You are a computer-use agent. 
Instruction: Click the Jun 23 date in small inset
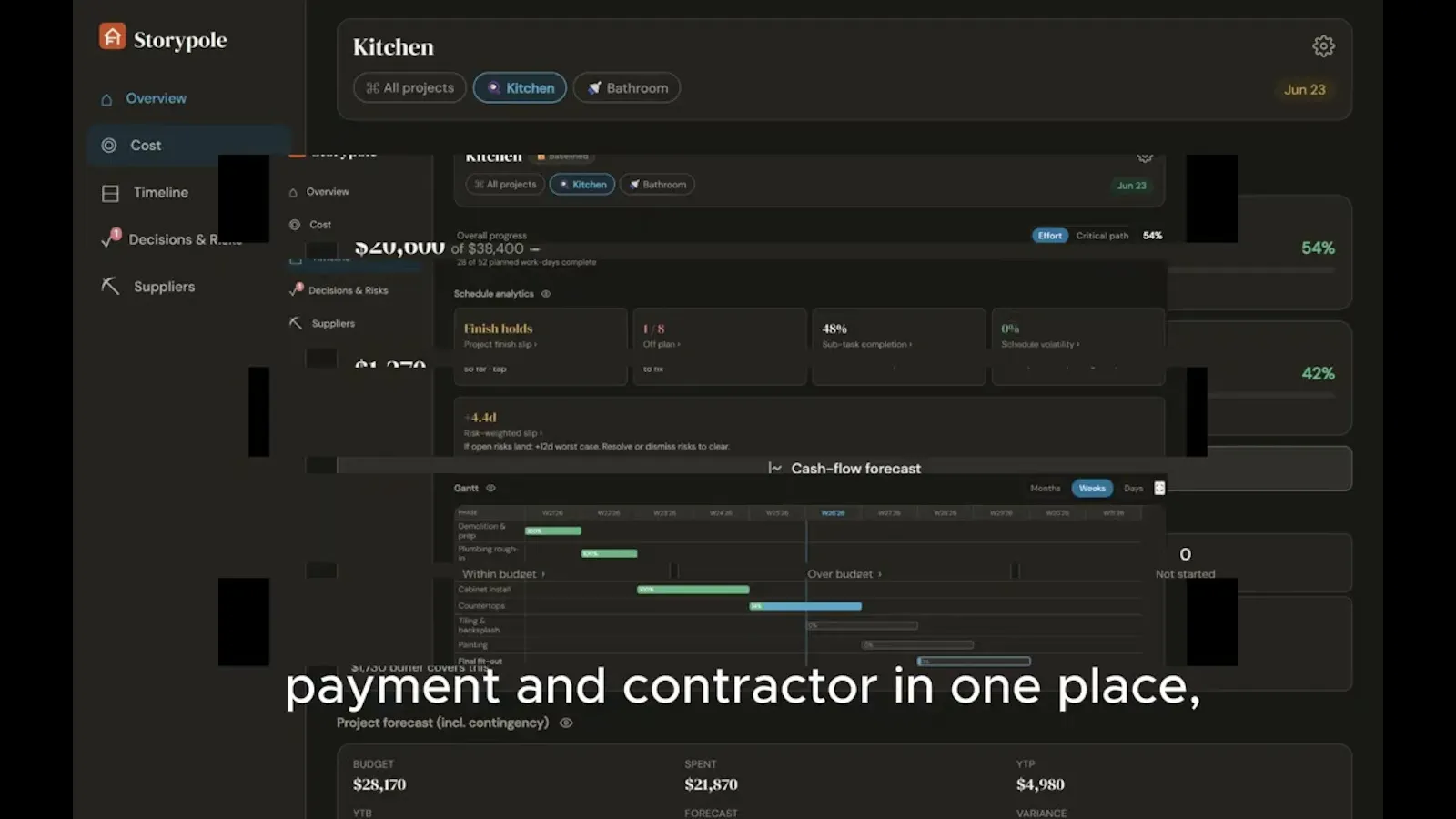1132,186
